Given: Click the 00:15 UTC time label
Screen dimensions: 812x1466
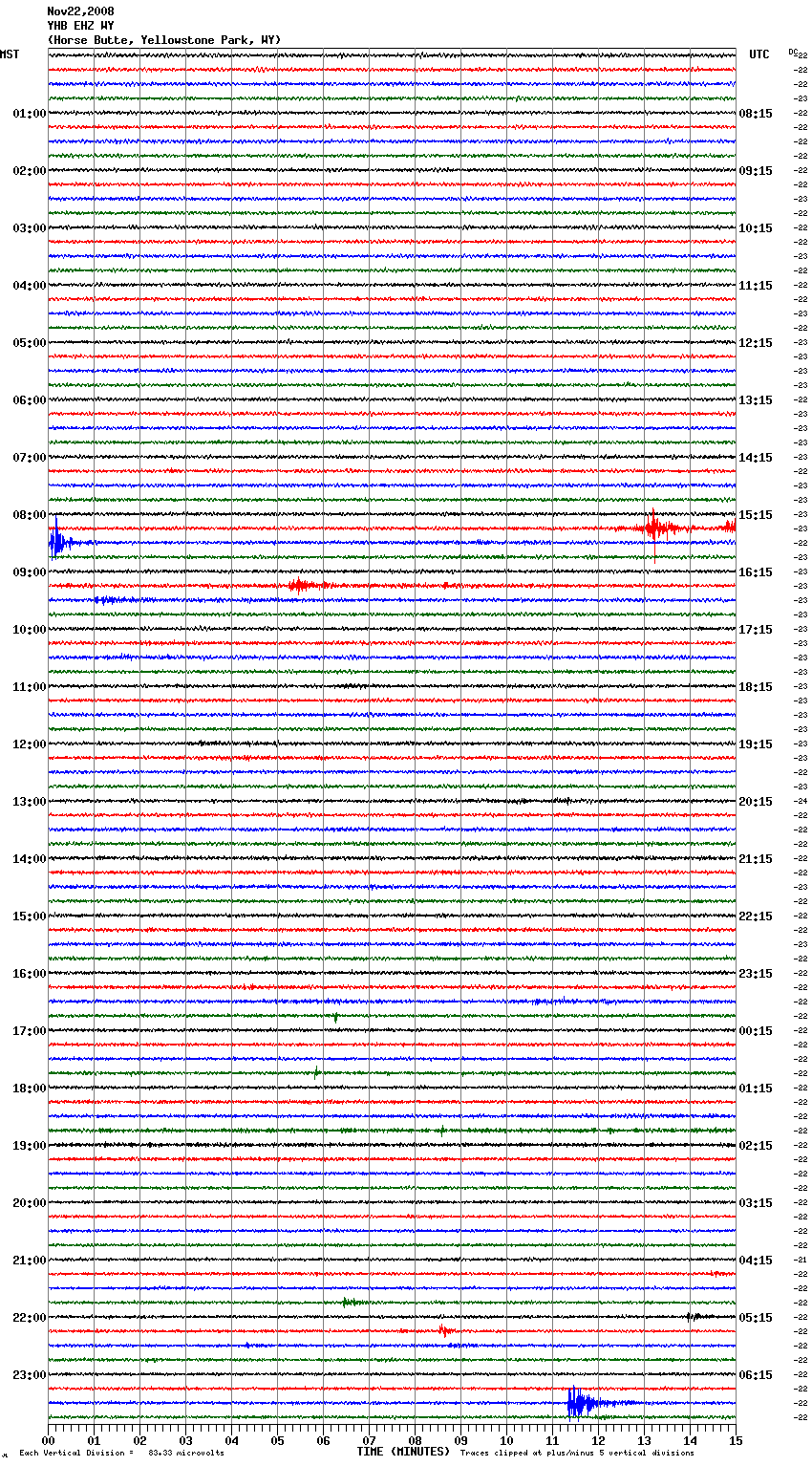Looking at the screenshot, I should [756, 1031].
